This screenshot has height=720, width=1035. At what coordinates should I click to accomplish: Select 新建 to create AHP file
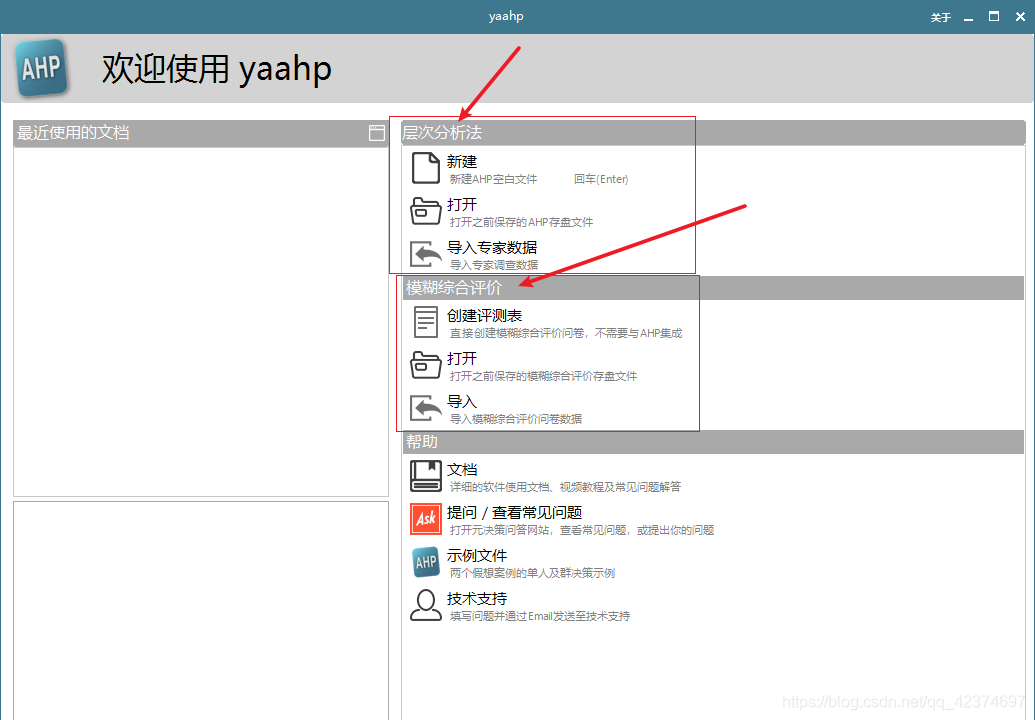click(461, 162)
